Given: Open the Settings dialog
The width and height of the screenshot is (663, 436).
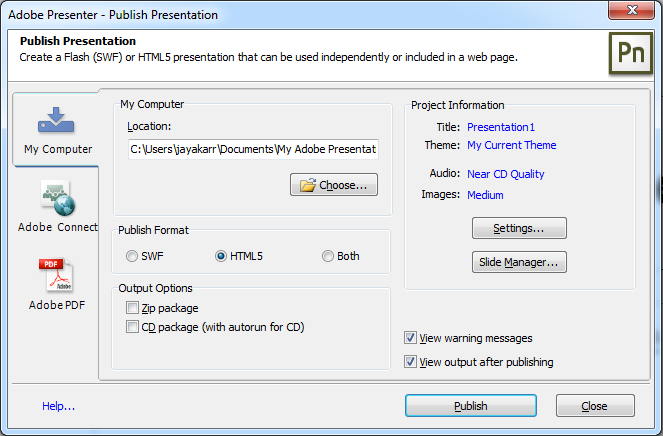Looking at the screenshot, I should click(519, 228).
